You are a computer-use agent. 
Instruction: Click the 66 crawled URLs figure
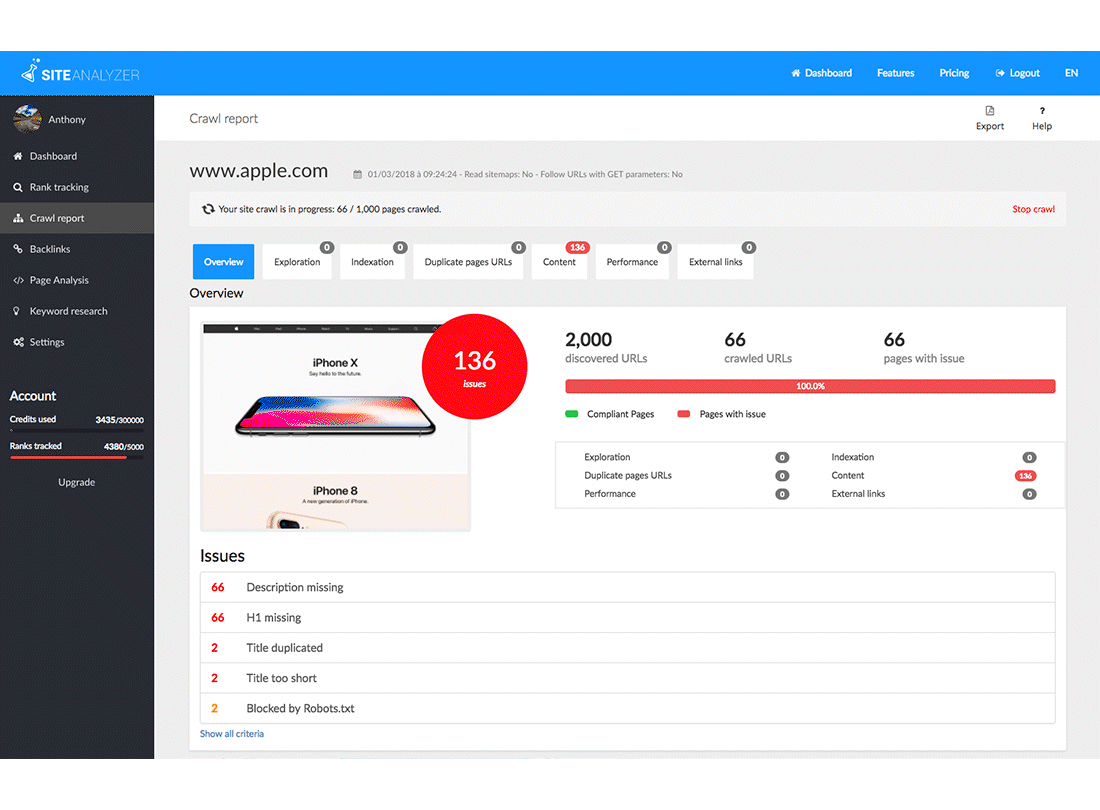tap(735, 340)
